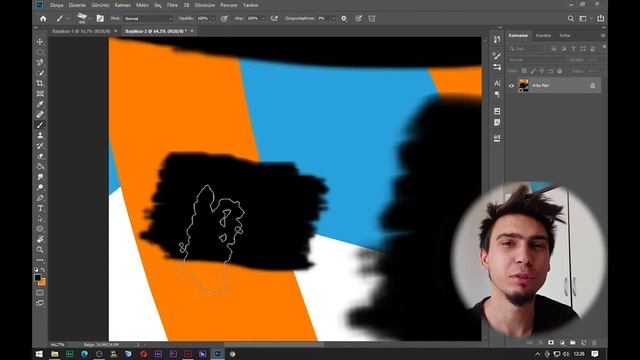Open the layer filter type dropdown
The height and width of the screenshot is (360, 640).
526,49
